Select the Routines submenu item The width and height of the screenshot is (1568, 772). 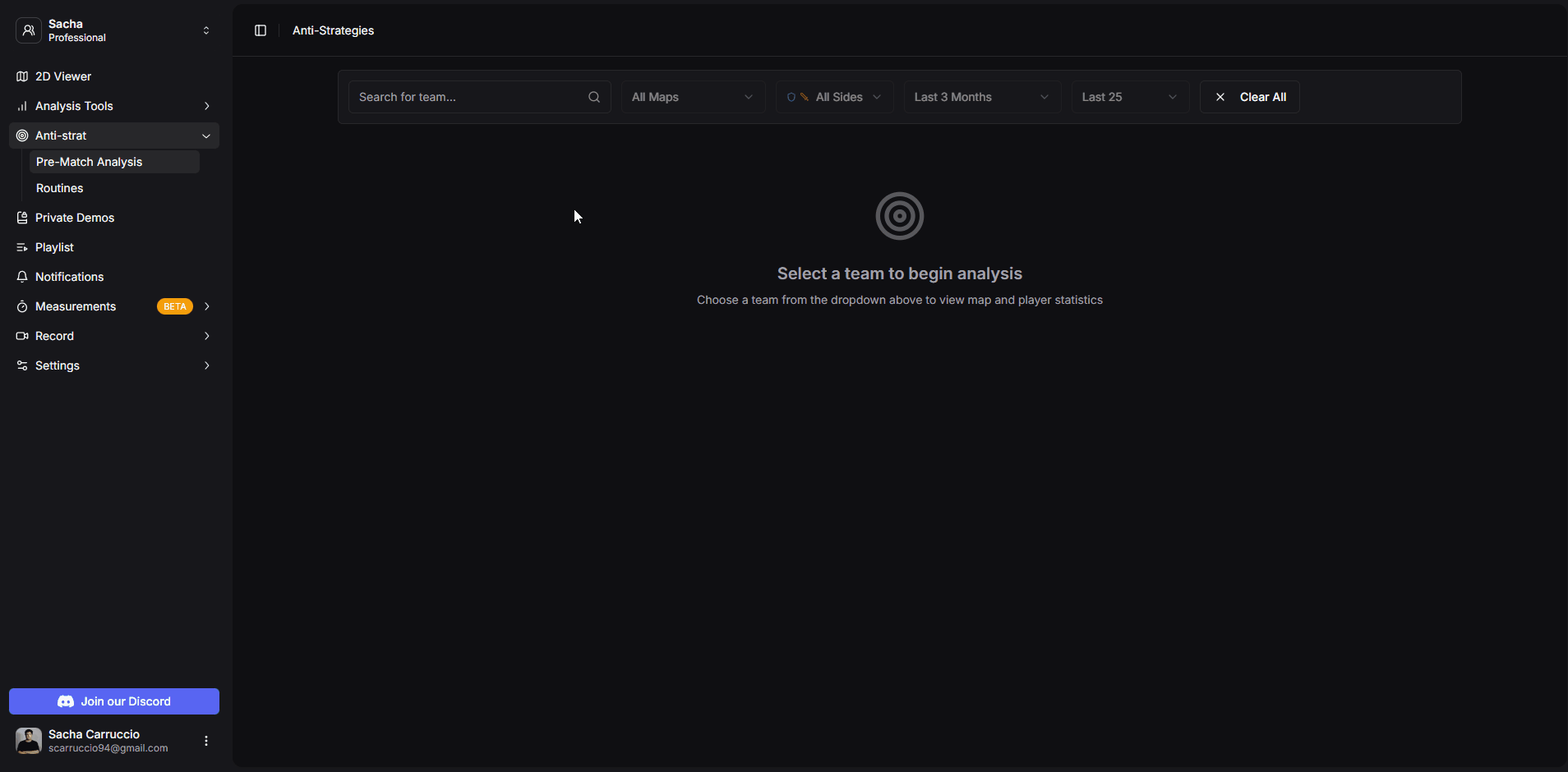pos(60,188)
